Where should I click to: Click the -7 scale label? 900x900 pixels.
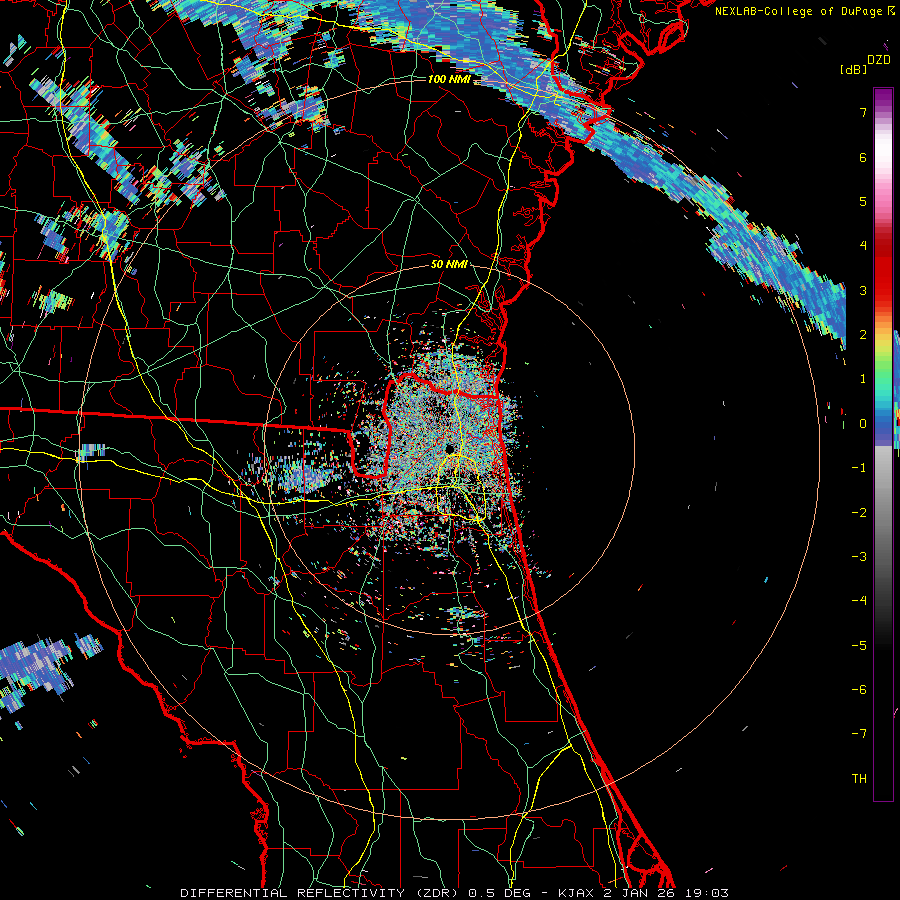[x=859, y=734]
